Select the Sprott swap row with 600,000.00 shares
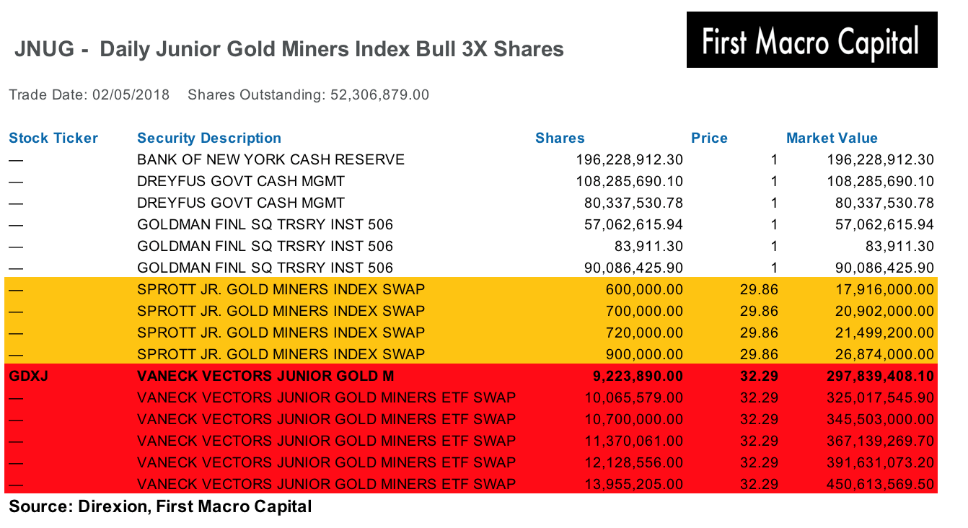The height and width of the screenshot is (528, 968). (471, 289)
